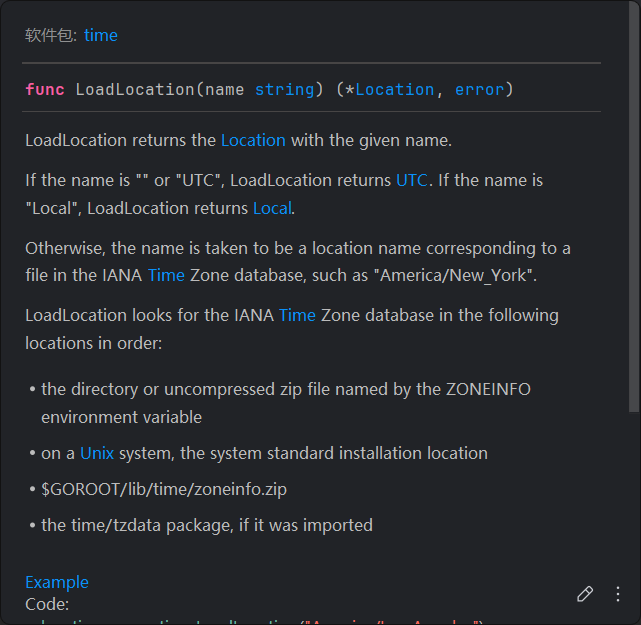Click 'Time' link before 'Zone database, such as'
This screenshot has height=625, width=641.
pyautogui.click(x=166, y=275)
